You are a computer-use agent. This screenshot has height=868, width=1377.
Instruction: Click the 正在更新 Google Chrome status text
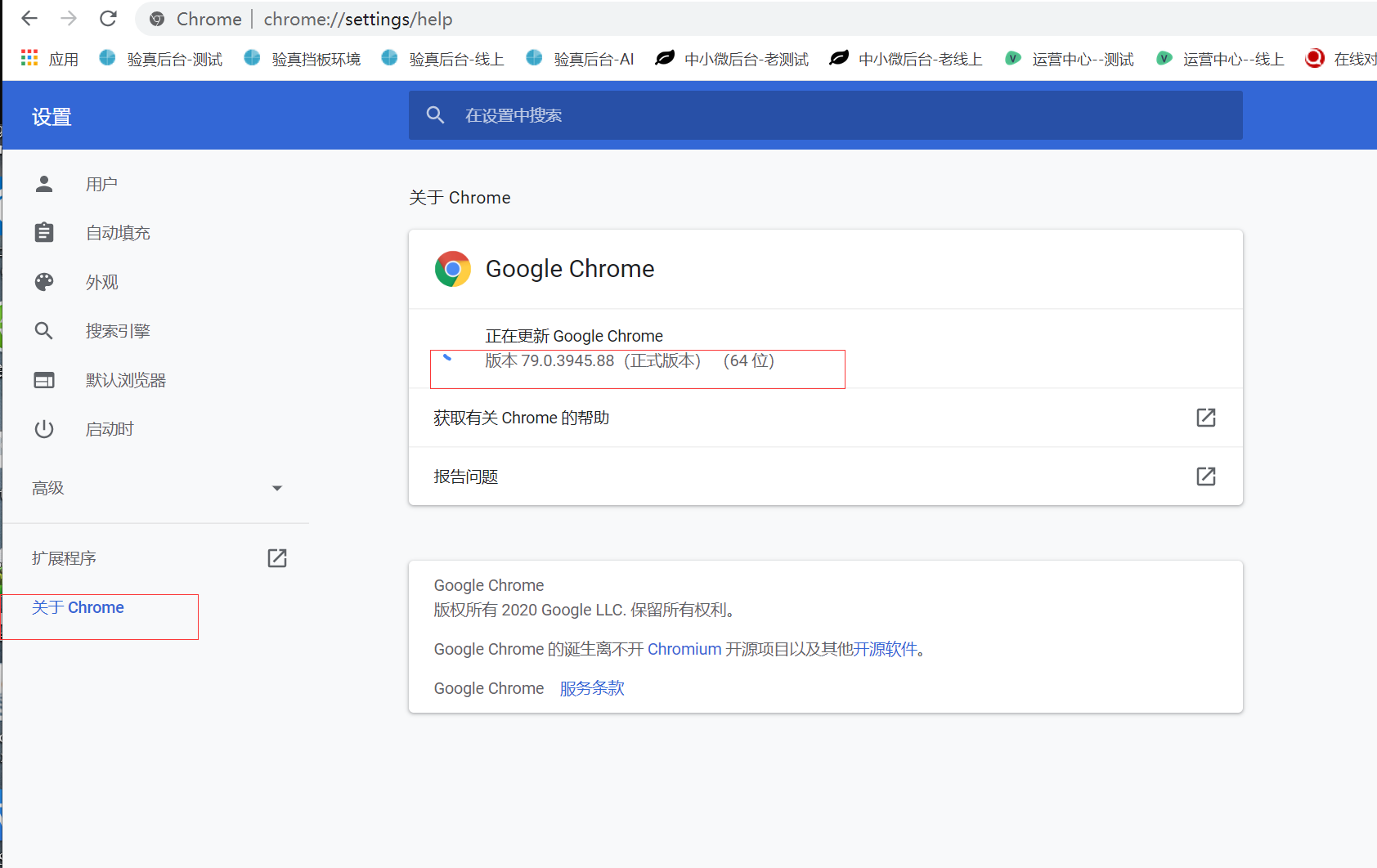point(574,336)
